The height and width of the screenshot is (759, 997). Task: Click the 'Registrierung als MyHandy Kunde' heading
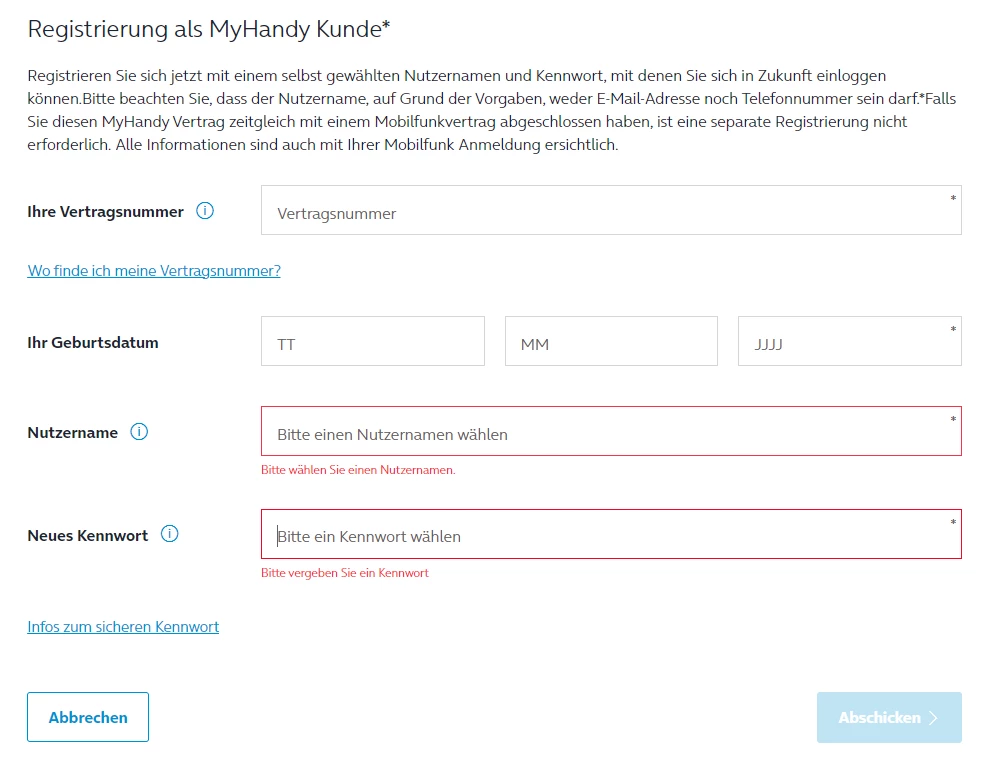coord(208,30)
